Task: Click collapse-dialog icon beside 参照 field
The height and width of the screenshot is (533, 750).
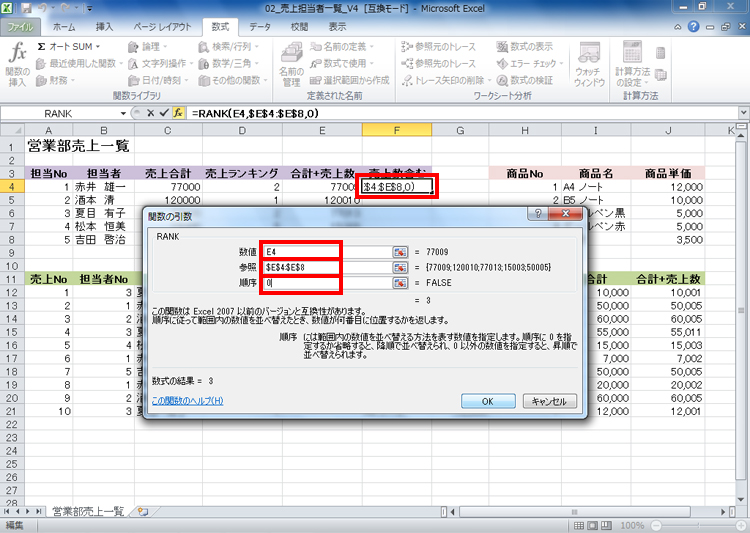Action: tap(400, 267)
